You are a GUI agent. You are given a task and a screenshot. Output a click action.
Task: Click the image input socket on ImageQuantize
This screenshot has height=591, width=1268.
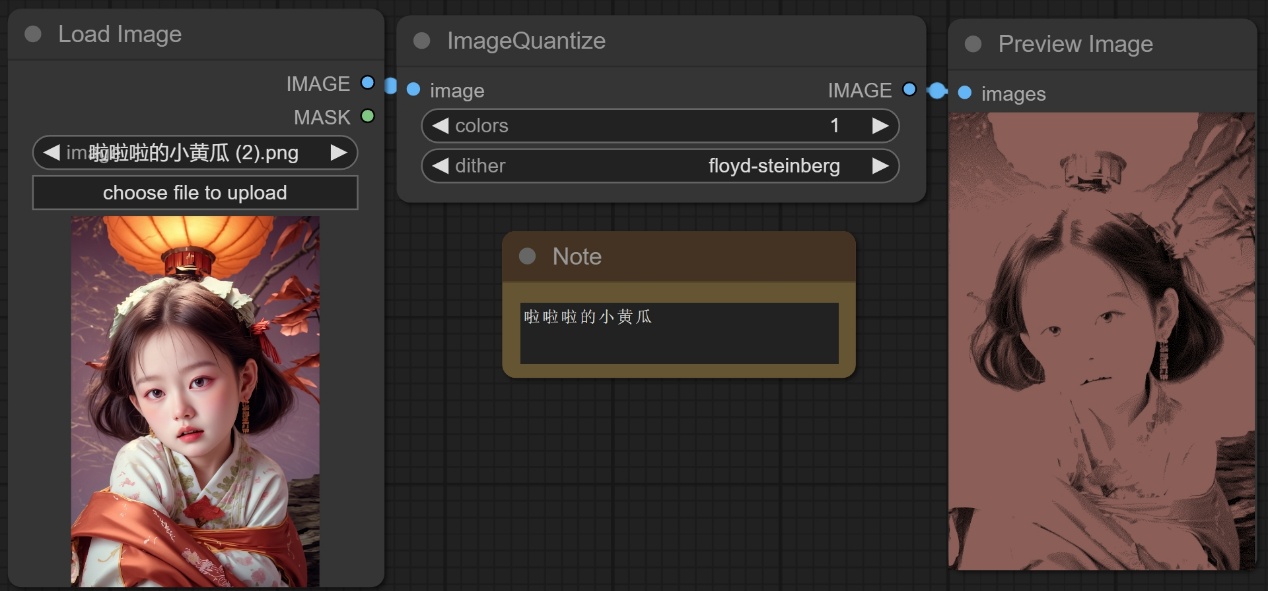click(x=414, y=90)
